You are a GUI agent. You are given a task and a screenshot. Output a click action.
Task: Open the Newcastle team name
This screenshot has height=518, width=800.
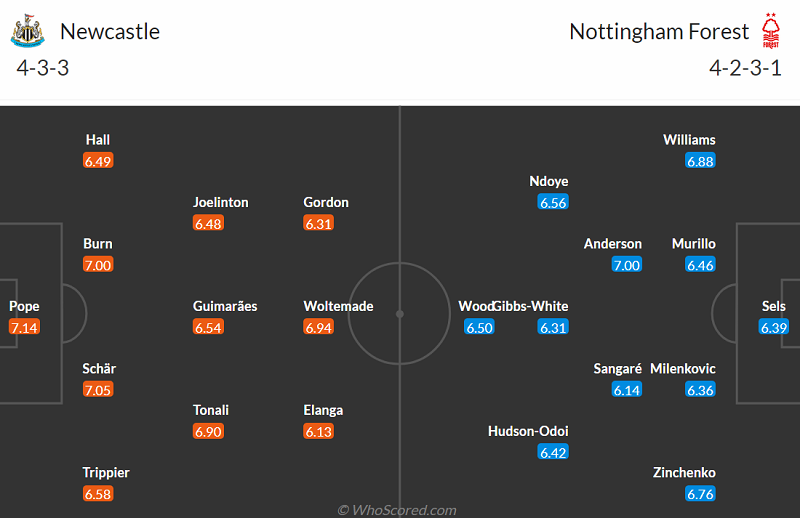pyautogui.click(x=110, y=31)
